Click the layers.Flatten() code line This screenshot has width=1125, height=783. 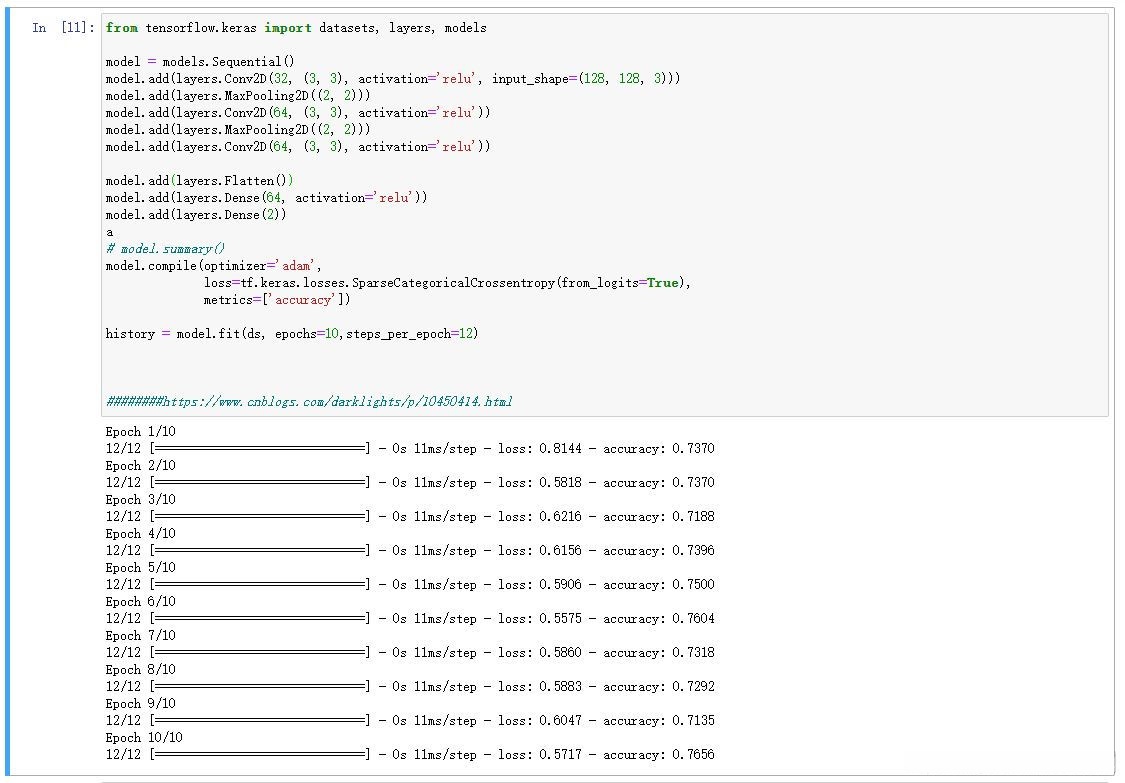[x=199, y=181]
